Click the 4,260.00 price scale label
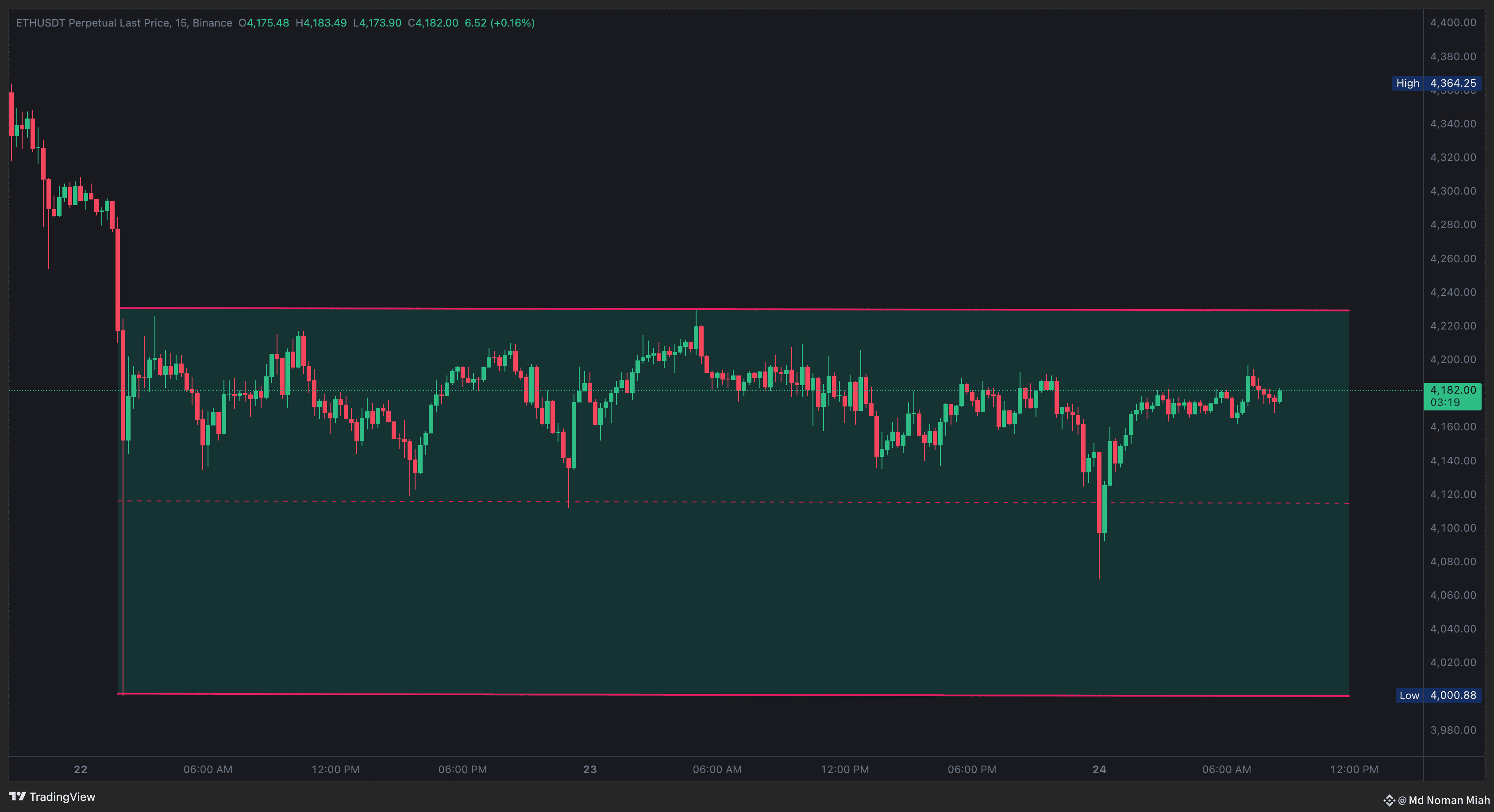This screenshot has height=812, width=1494. pos(1453,258)
